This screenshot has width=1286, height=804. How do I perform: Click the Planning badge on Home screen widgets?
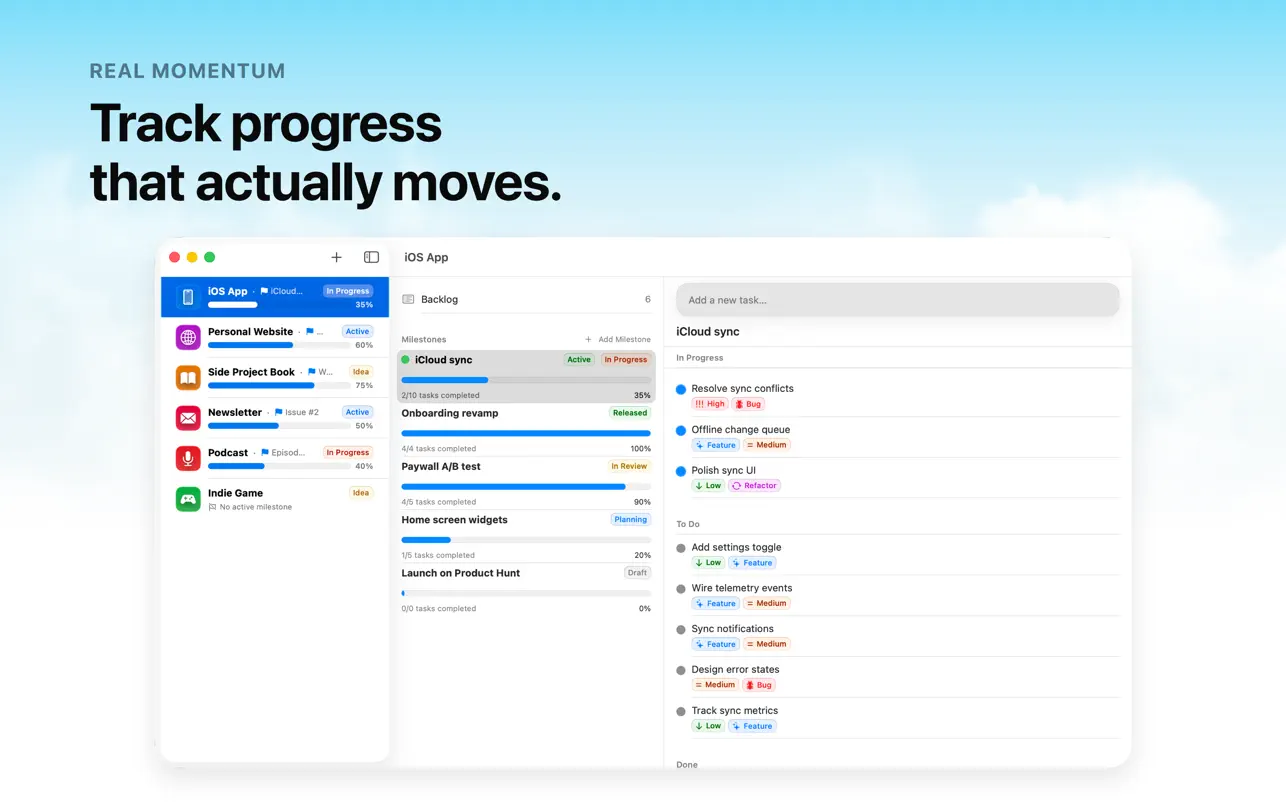[631, 519]
